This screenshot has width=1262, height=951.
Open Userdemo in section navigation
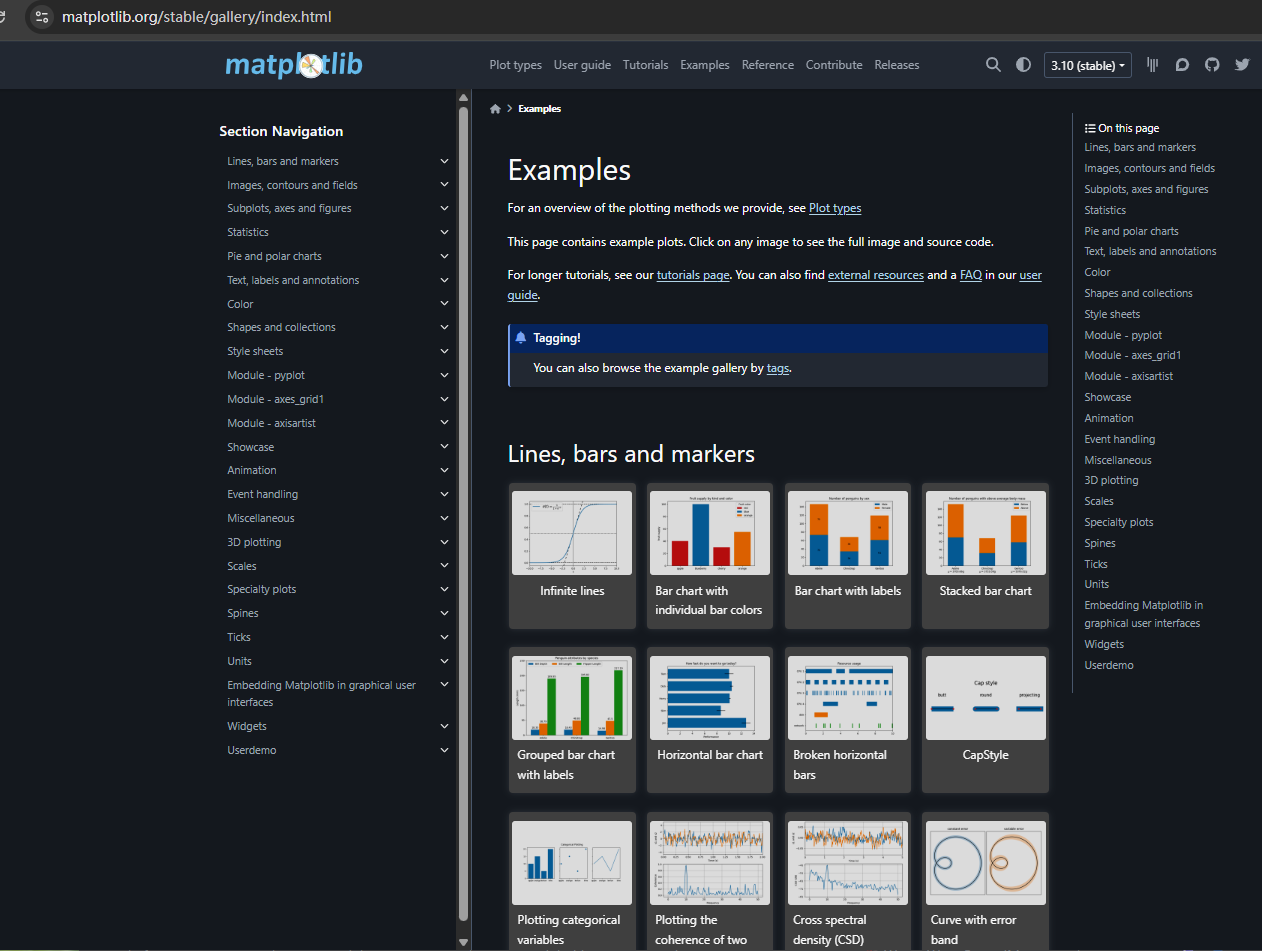[252, 750]
